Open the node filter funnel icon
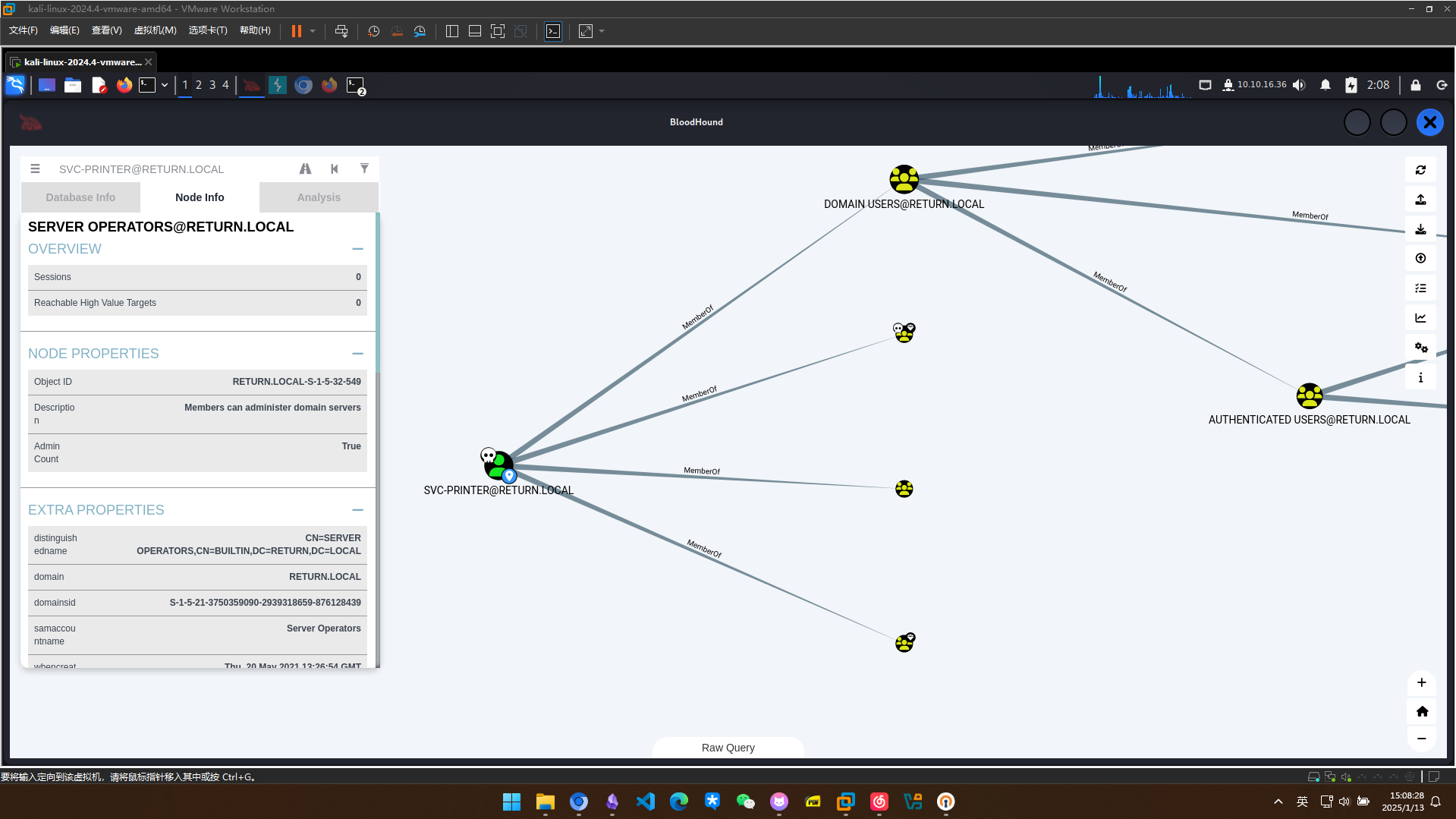 coord(364,169)
